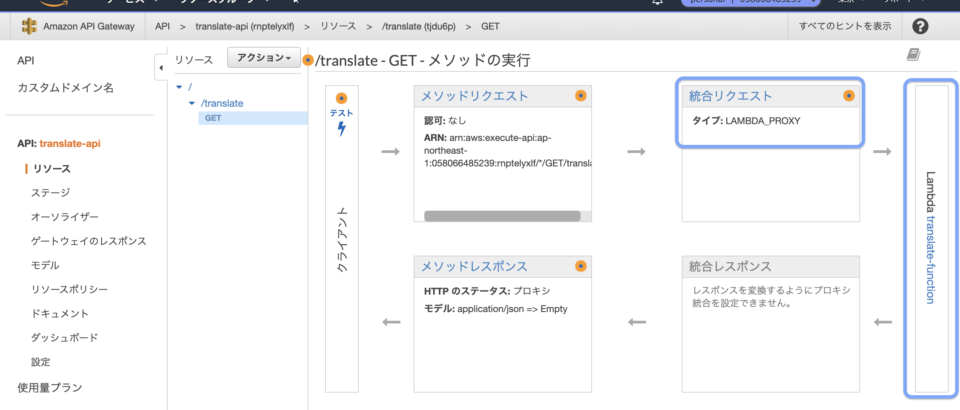This screenshot has height=410, width=960.
Task: Click the hint dot on メソッドリクエスト
Action: tap(580, 95)
